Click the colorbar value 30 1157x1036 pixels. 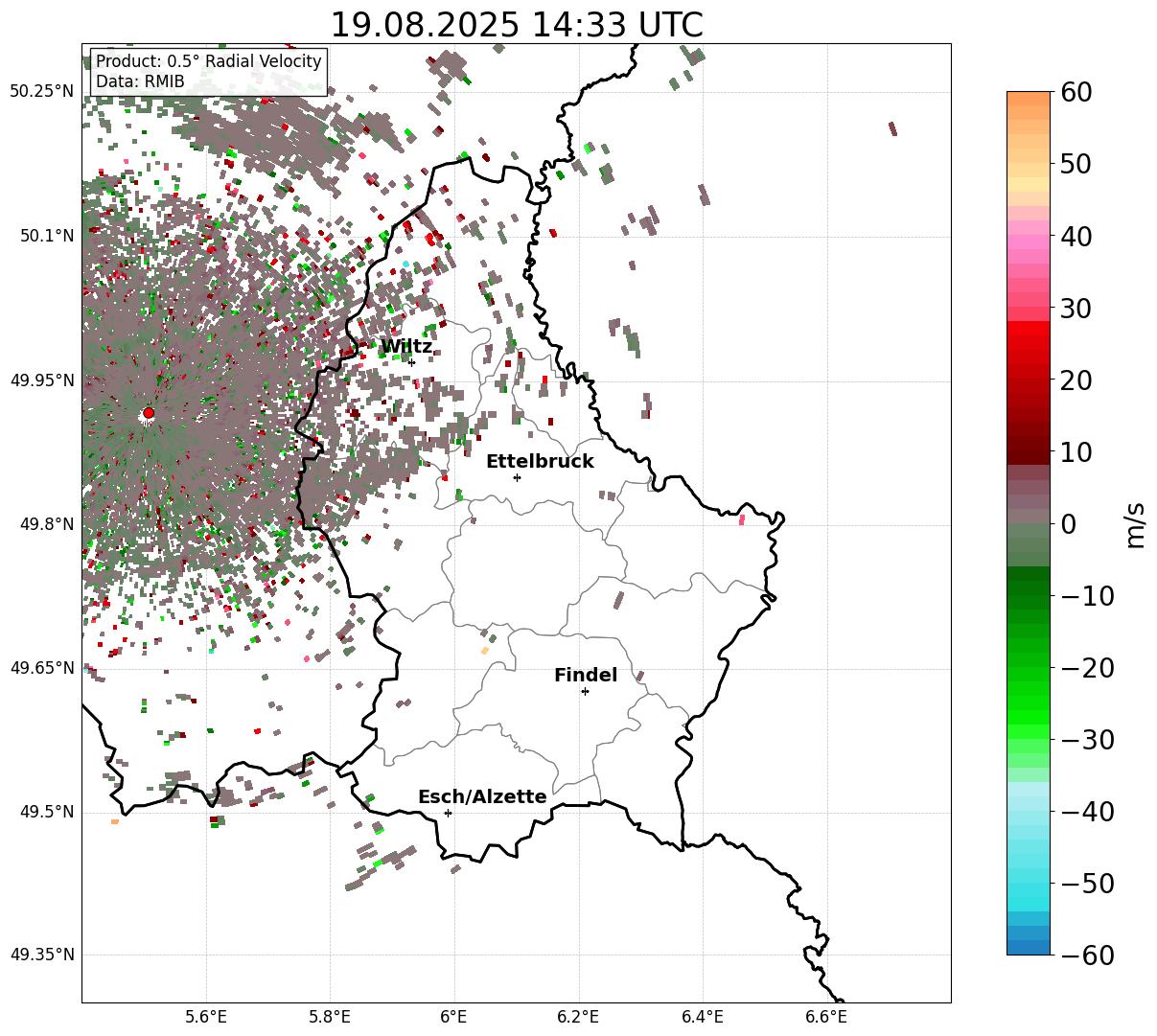[1078, 308]
